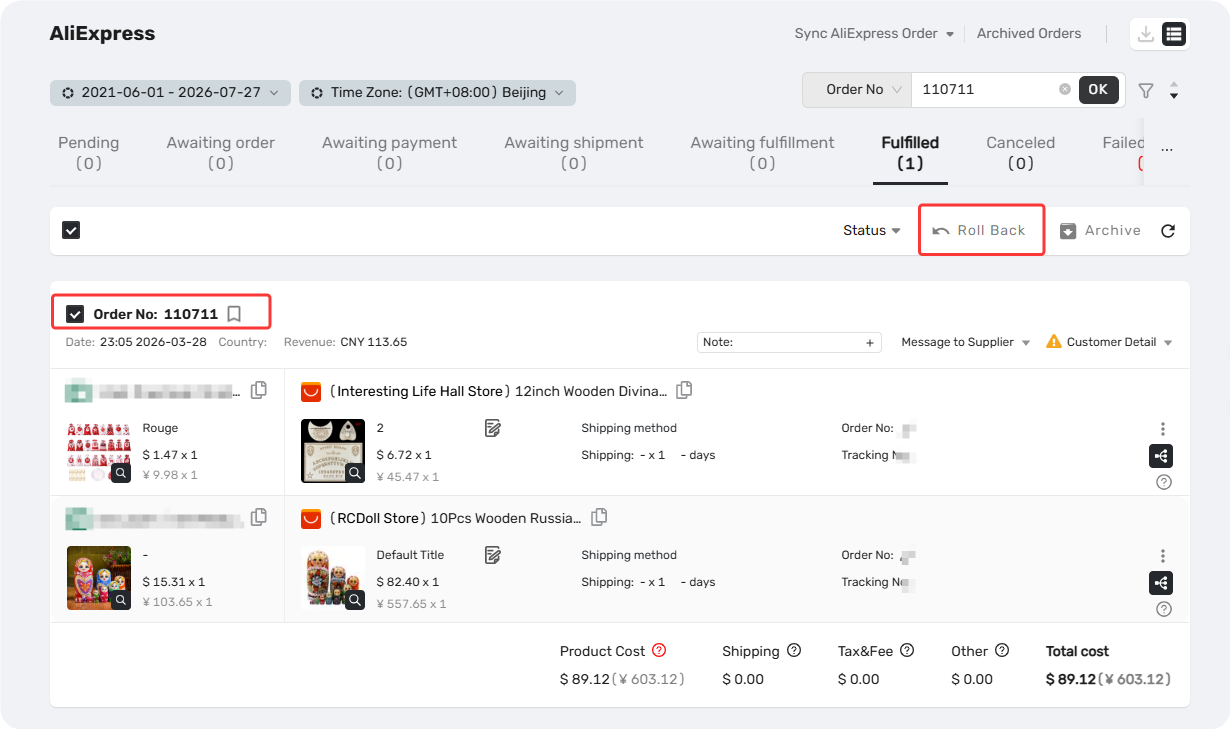
Task: Click the Revenue value CNY 113.65
Action: pos(374,342)
